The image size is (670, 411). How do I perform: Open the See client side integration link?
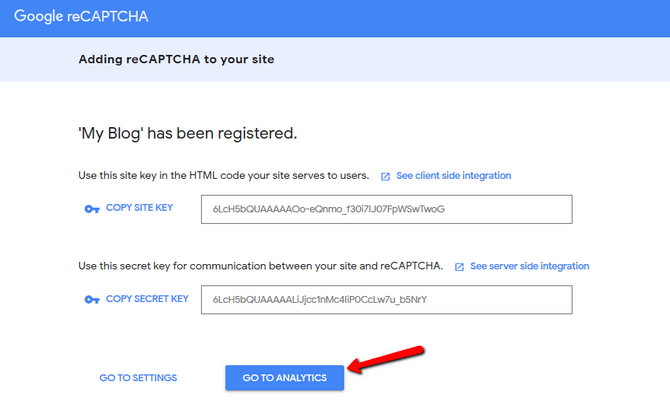click(x=453, y=176)
